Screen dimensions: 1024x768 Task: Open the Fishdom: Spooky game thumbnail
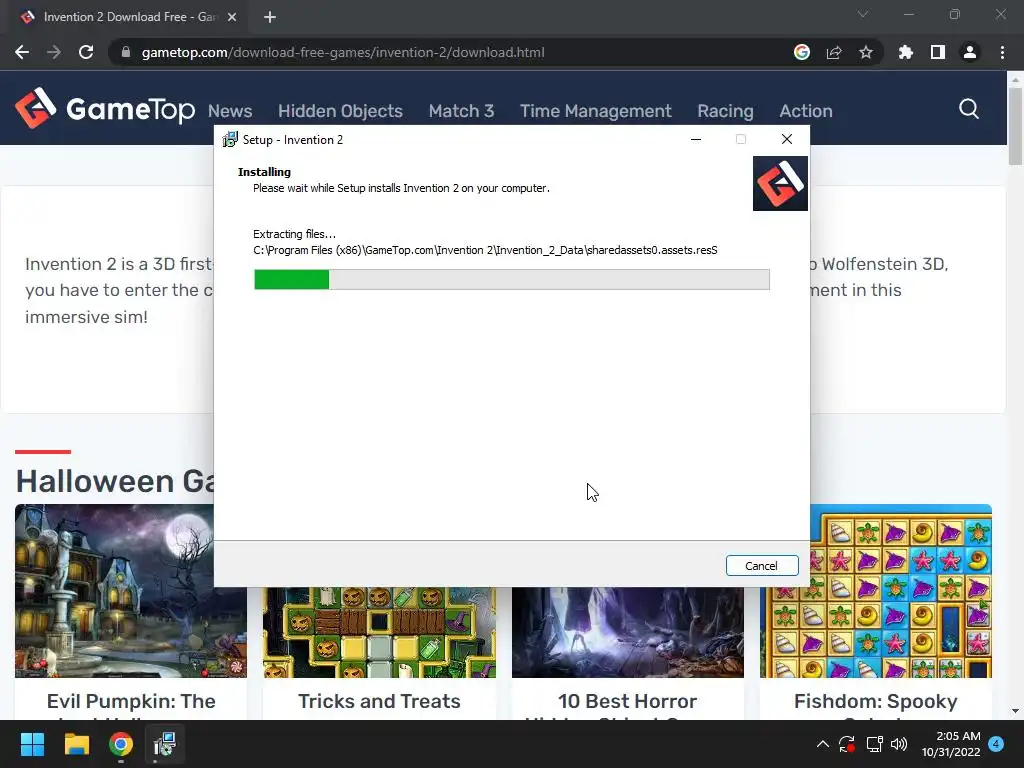(901, 591)
